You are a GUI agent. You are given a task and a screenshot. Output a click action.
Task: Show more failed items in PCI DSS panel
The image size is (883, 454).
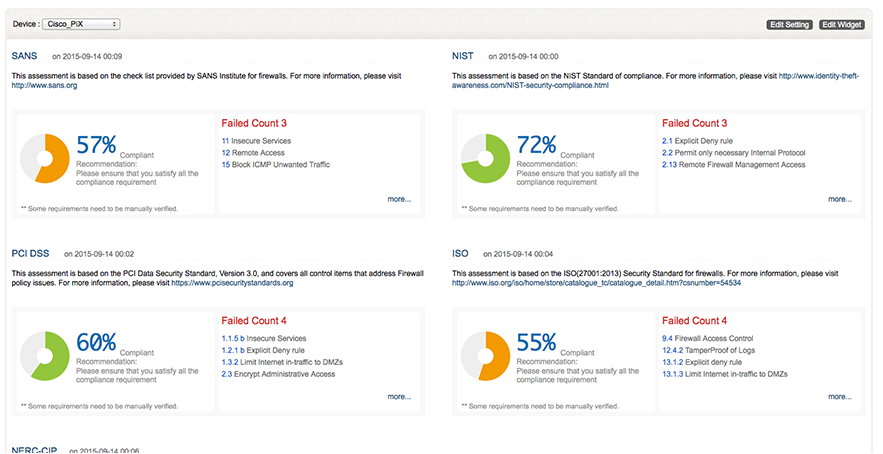[399, 396]
